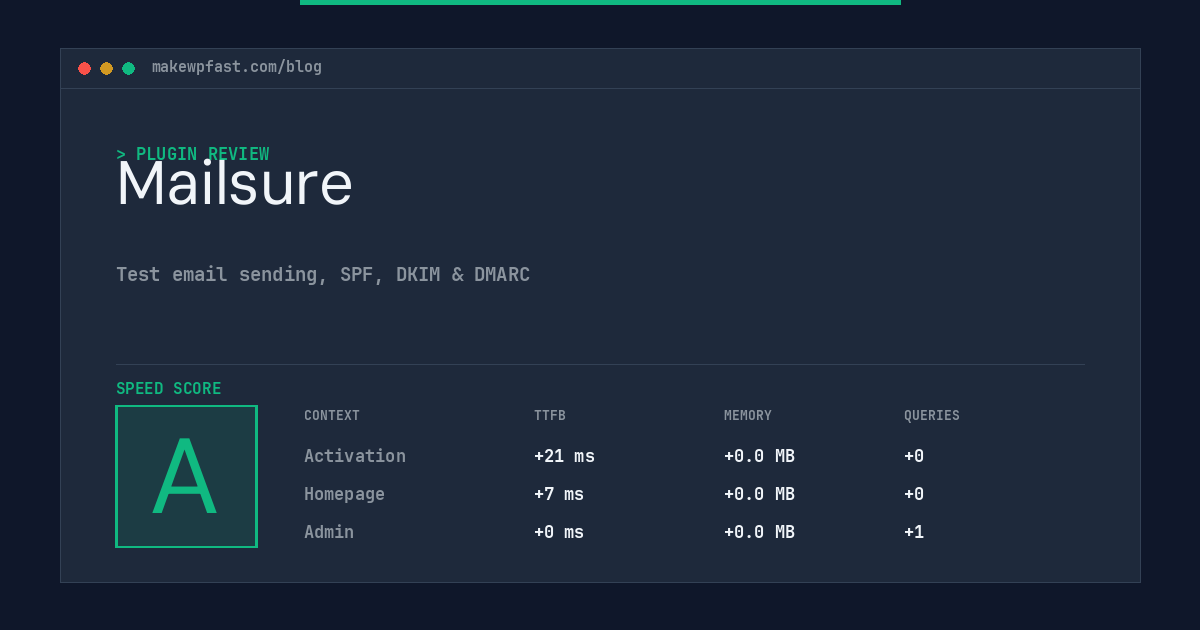Click the Admin row memory value +0.0 MB
Image resolution: width=1200 pixels, height=630 pixels.
[x=759, y=532]
